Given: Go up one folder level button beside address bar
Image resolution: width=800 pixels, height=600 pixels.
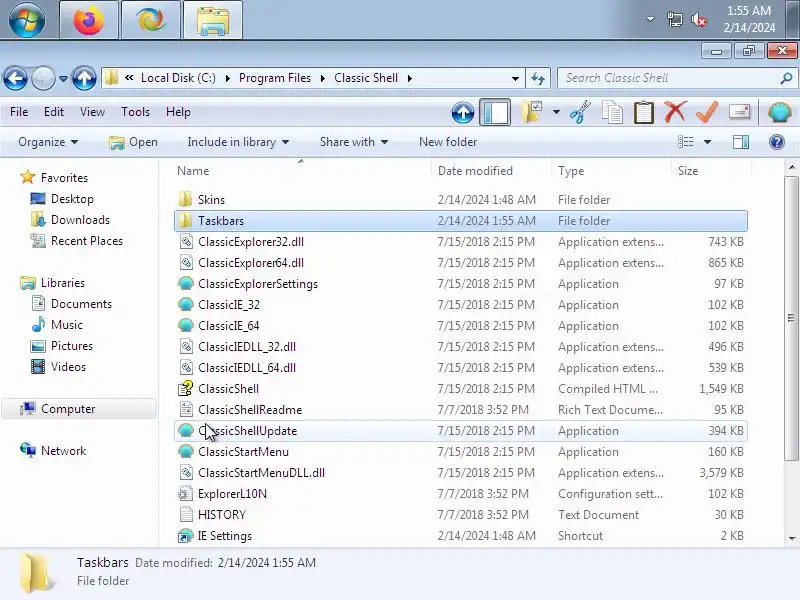Looking at the screenshot, I should click(x=84, y=79).
